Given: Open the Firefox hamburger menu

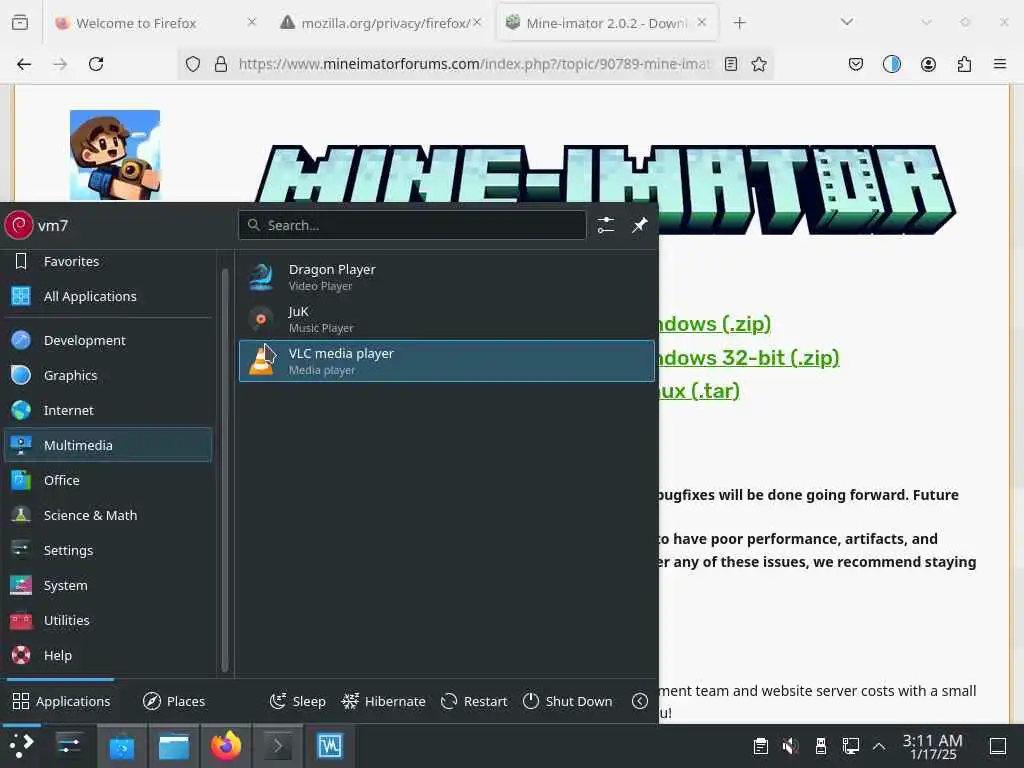Looking at the screenshot, I should click(1000, 64).
